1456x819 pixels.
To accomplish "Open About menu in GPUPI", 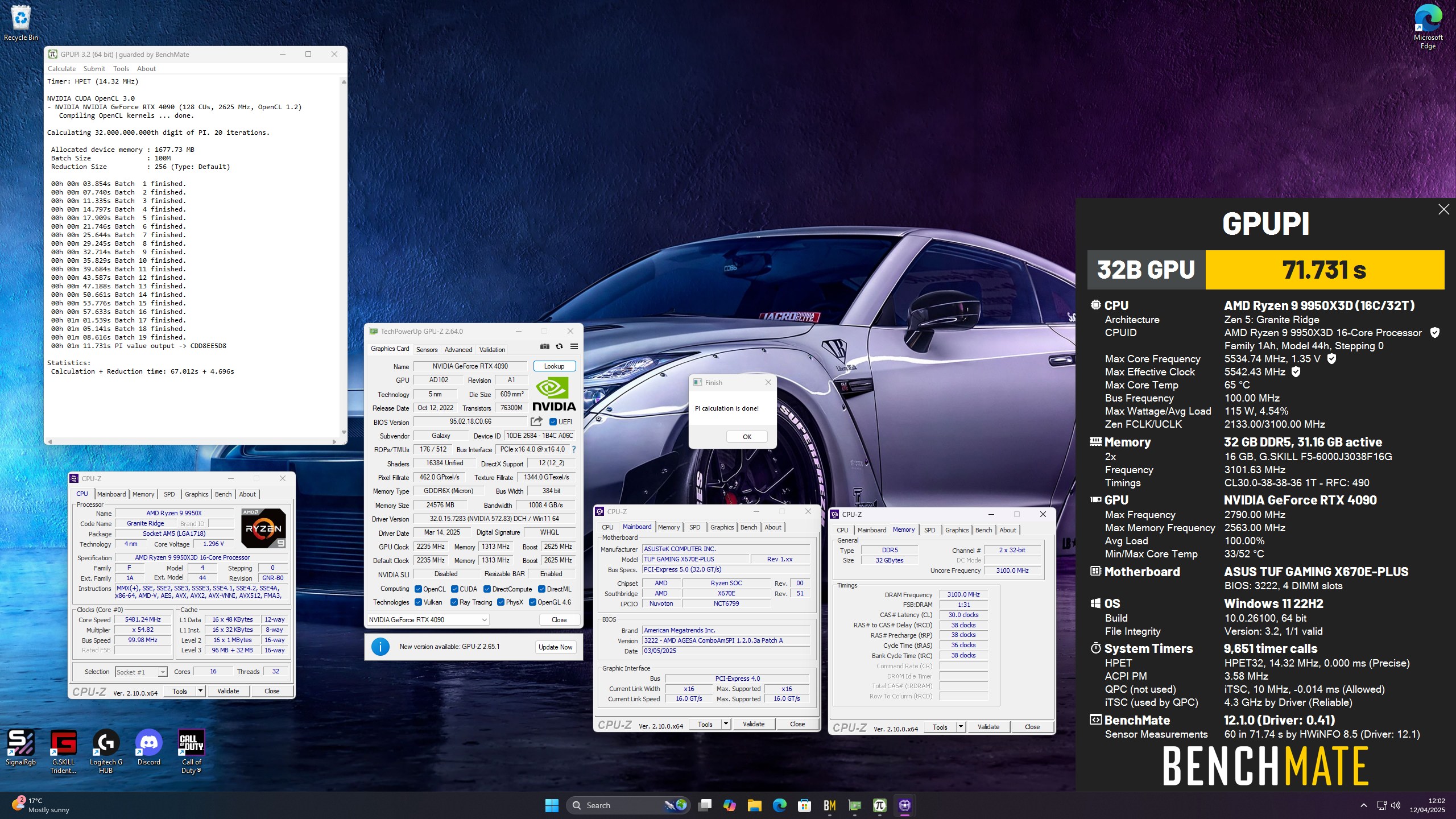I will (x=146, y=69).
